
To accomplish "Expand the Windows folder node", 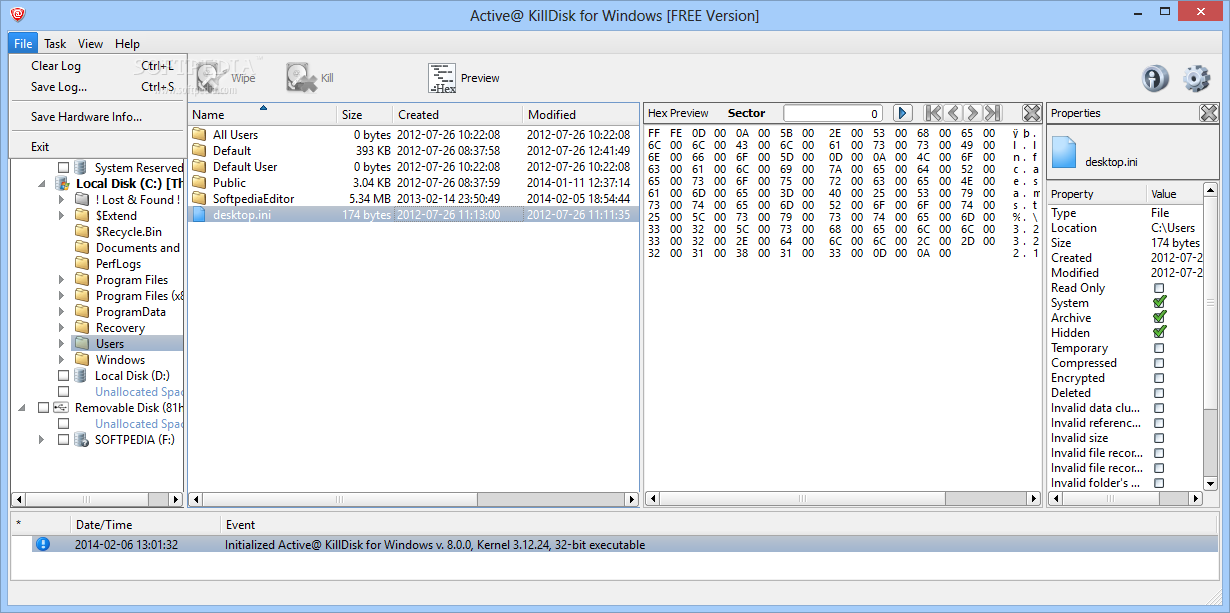I will point(61,359).
